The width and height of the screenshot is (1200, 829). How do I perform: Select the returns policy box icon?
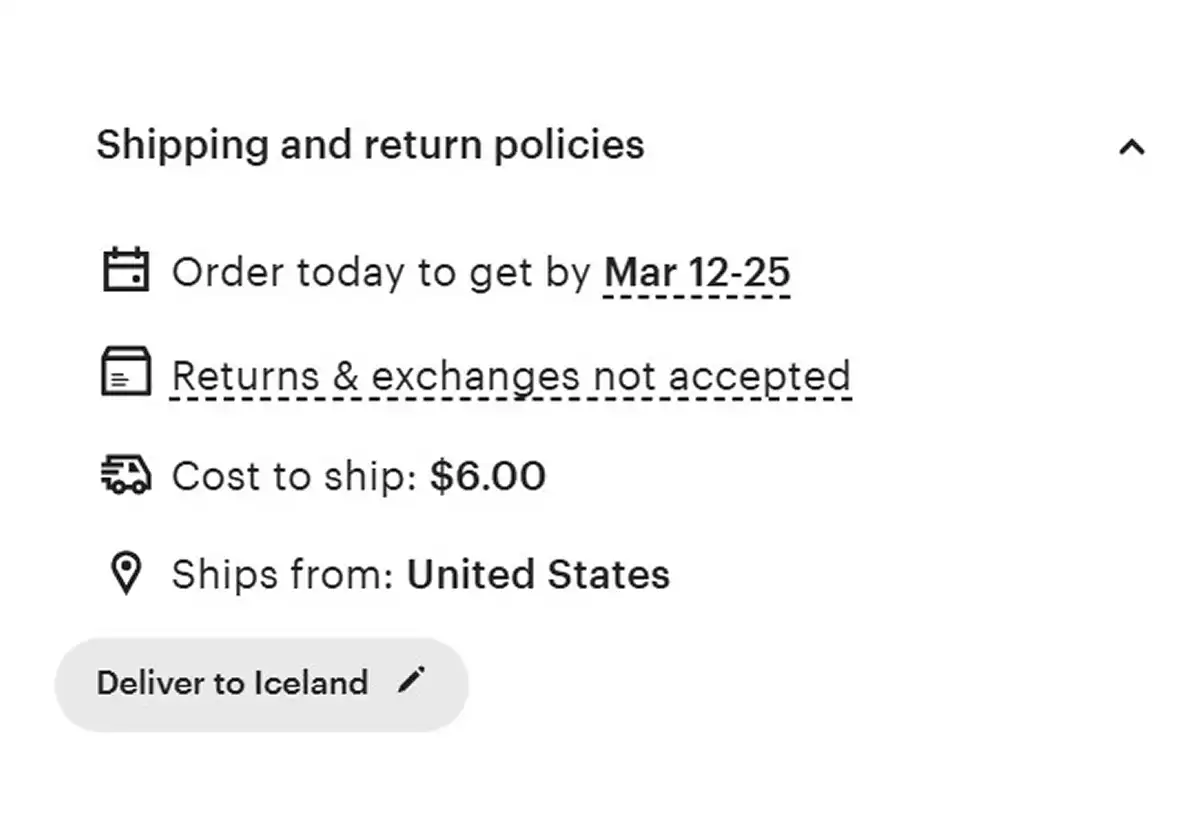coord(125,372)
